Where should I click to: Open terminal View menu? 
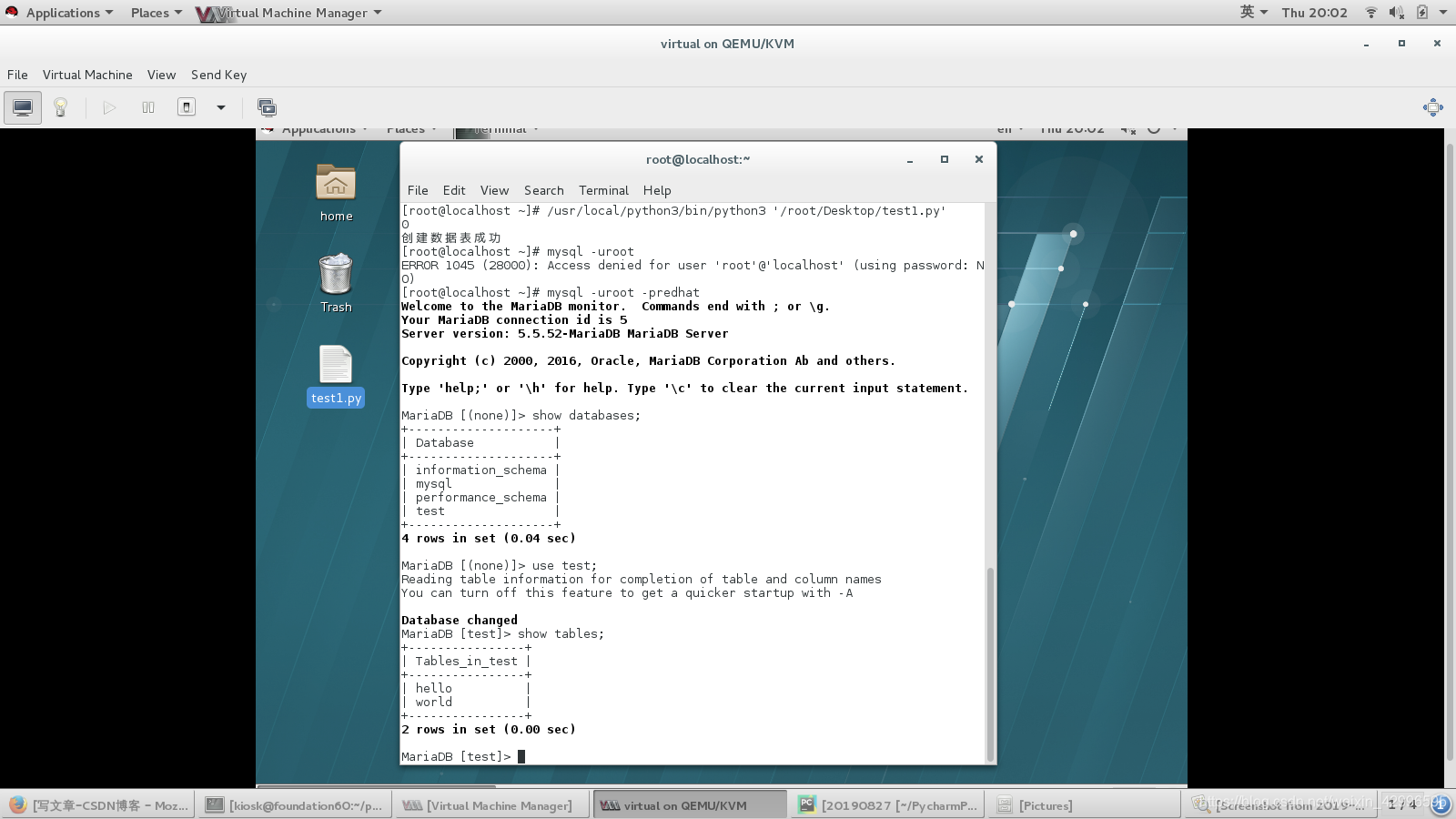click(x=494, y=190)
